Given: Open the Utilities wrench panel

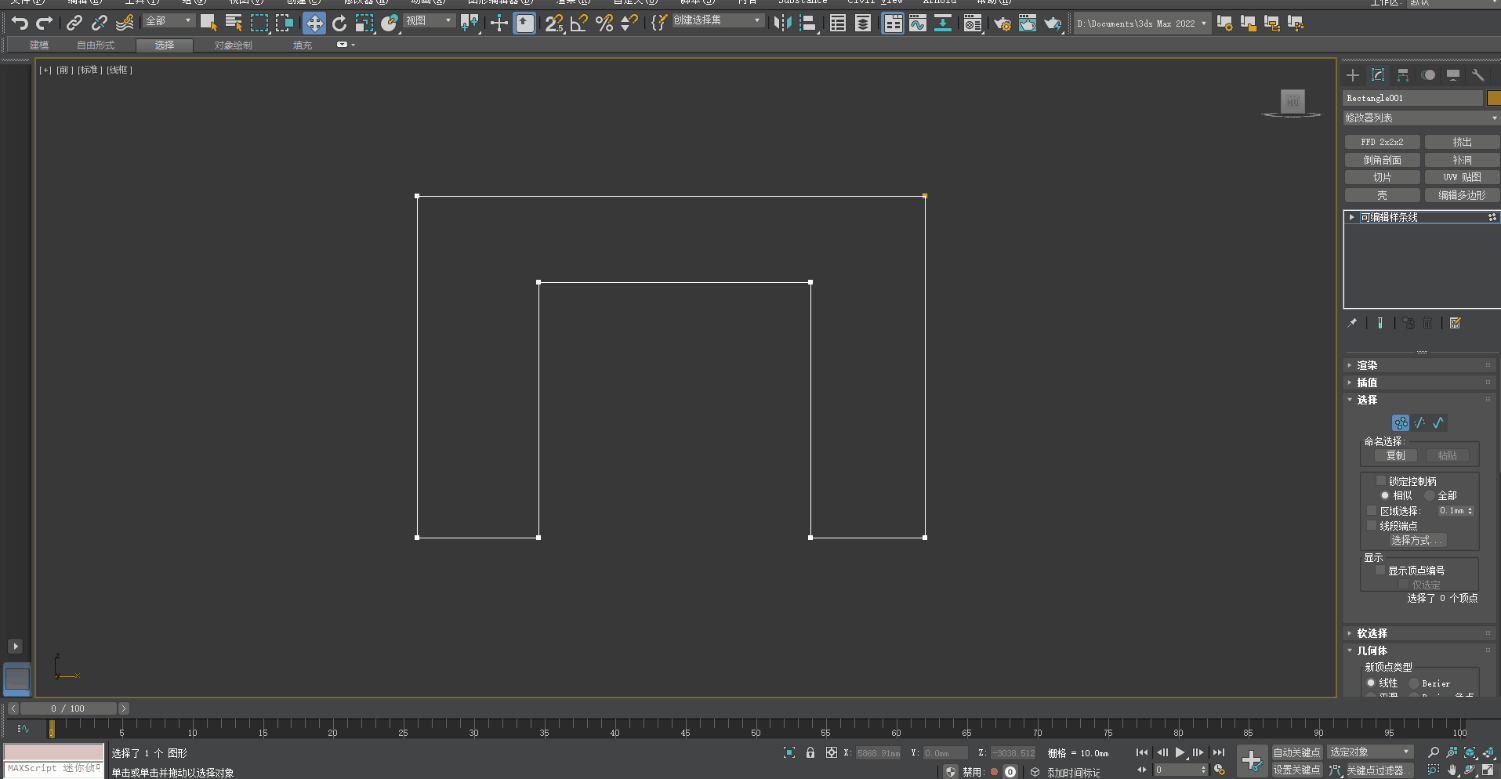Looking at the screenshot, I should coord(1478,75).
